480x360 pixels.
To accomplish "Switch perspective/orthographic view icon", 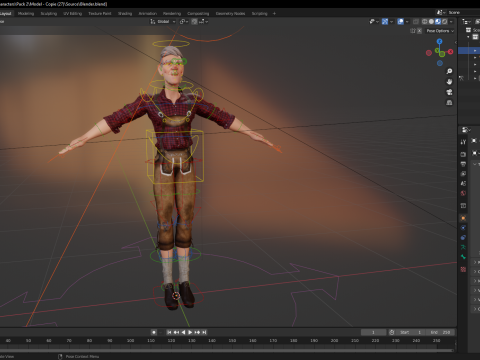I will 449,102.
